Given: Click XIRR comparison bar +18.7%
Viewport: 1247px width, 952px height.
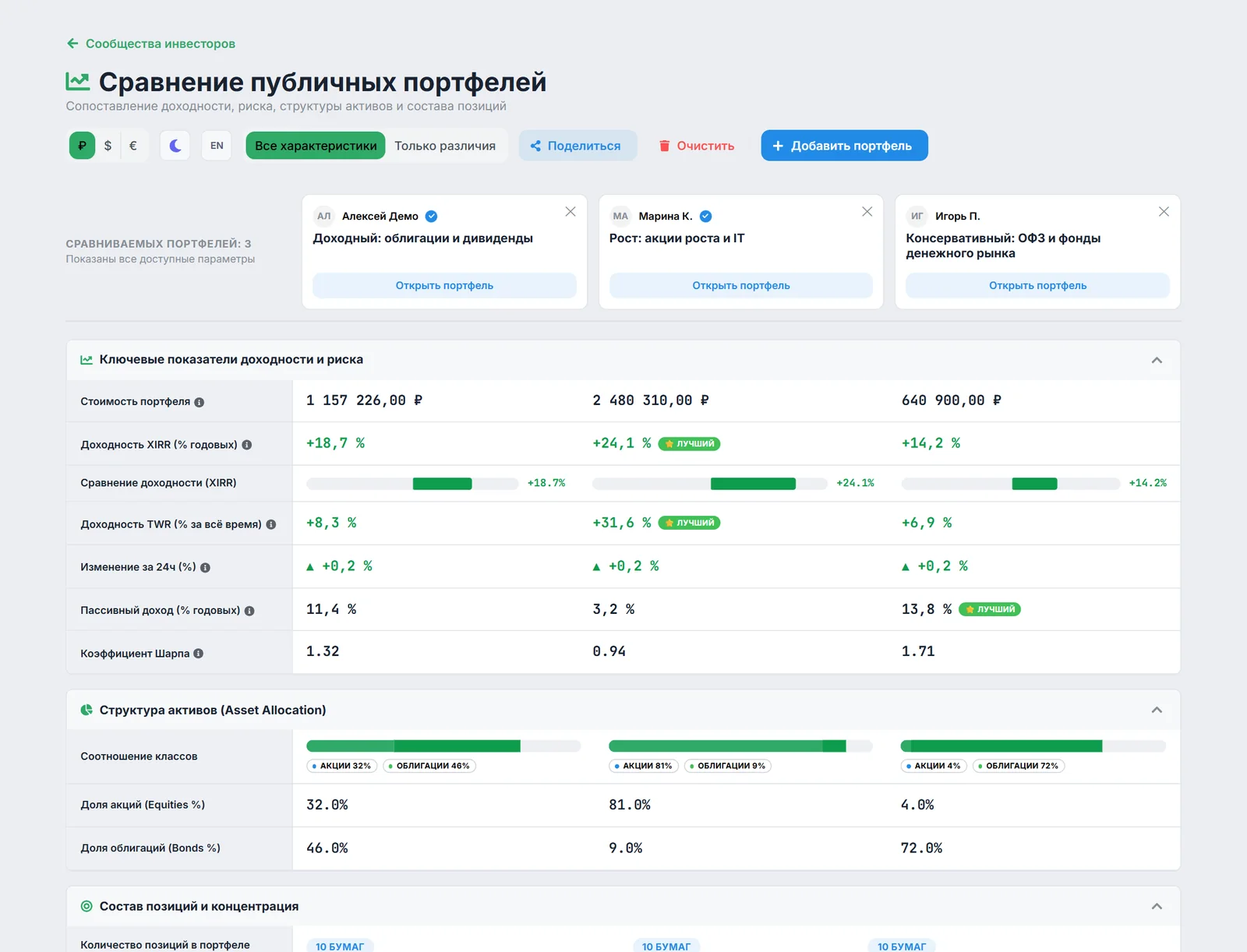Looking at the screenshot, I should tap(412, 484).
